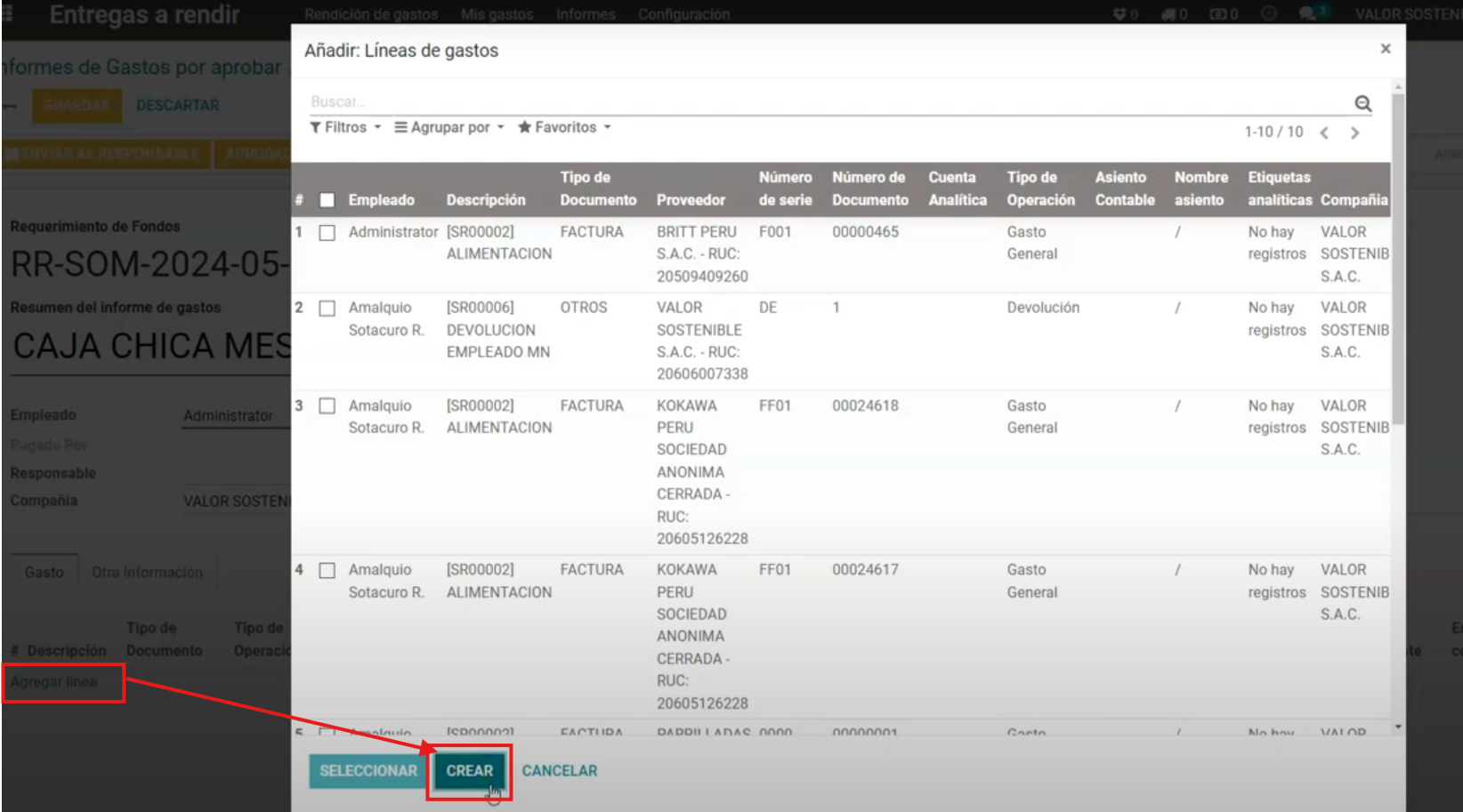
Task: Click the clock activities icon
Action: pyautogui.click(x=1269, y=14)
